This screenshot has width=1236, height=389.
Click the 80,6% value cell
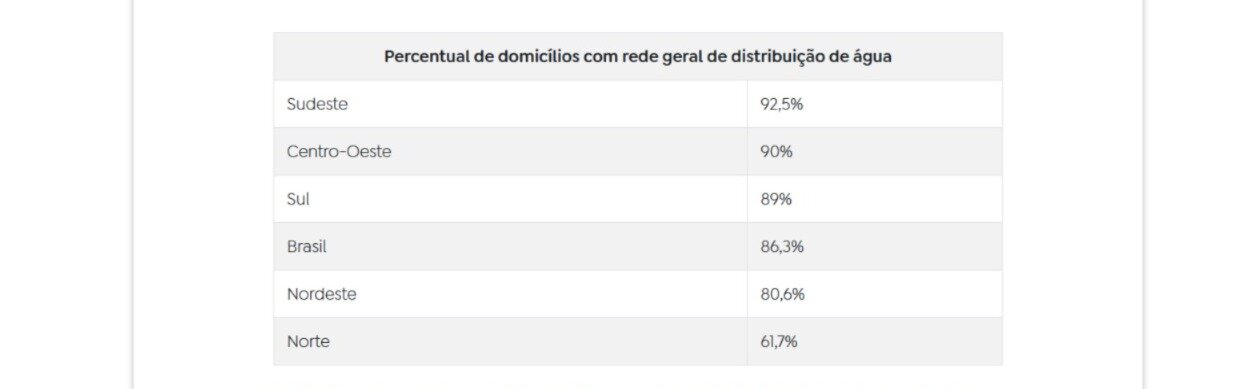tap(875, 294)
